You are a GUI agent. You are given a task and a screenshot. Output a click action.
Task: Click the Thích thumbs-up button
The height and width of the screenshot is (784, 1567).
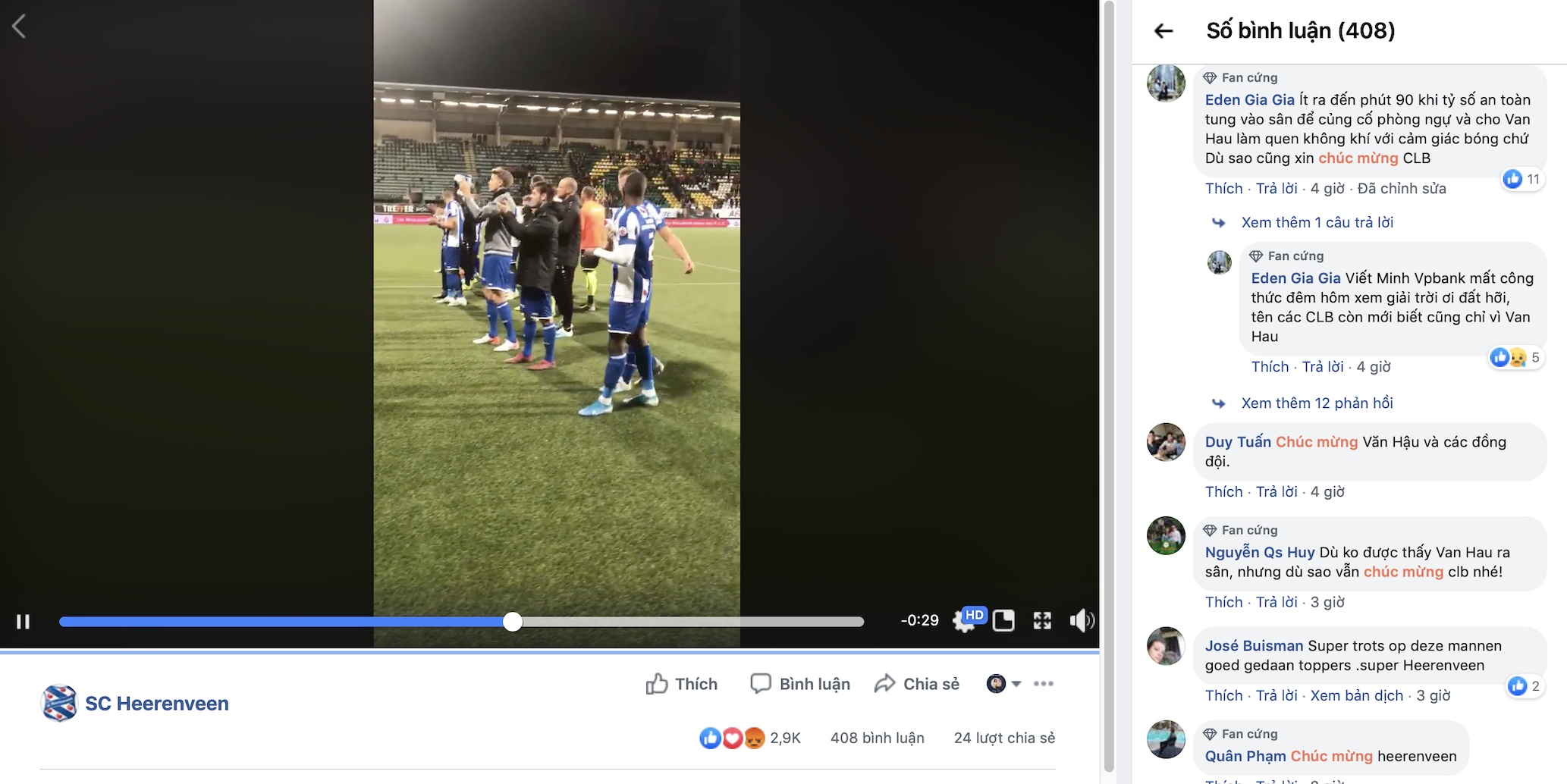(x=681, y=684)
